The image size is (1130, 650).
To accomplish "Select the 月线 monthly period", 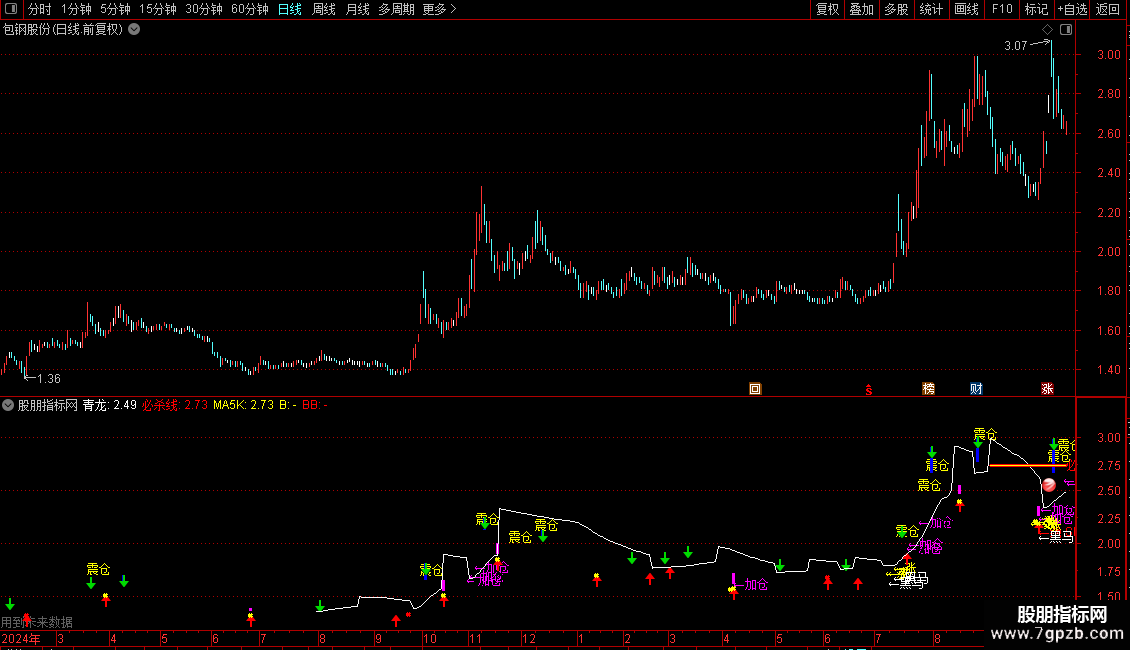I will (x=357, y=9).
